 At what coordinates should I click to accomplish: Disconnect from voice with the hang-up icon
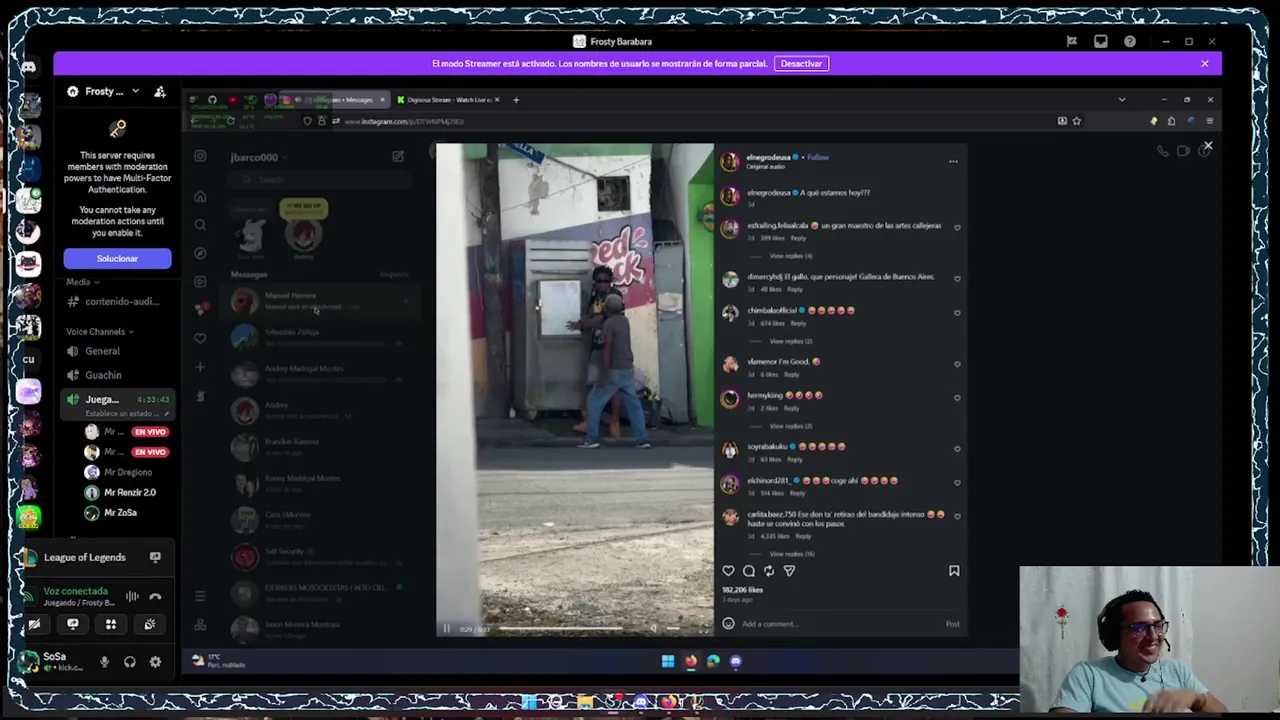pos(155,596)
